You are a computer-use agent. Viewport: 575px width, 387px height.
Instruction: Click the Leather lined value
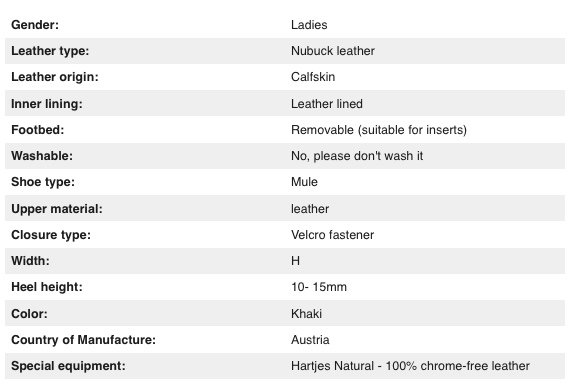tap(327, 104)
